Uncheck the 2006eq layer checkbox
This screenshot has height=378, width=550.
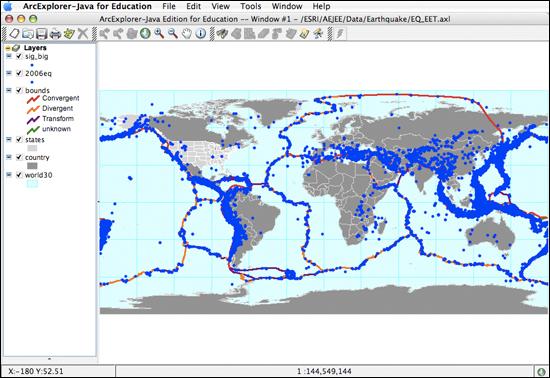coord(19,73)
